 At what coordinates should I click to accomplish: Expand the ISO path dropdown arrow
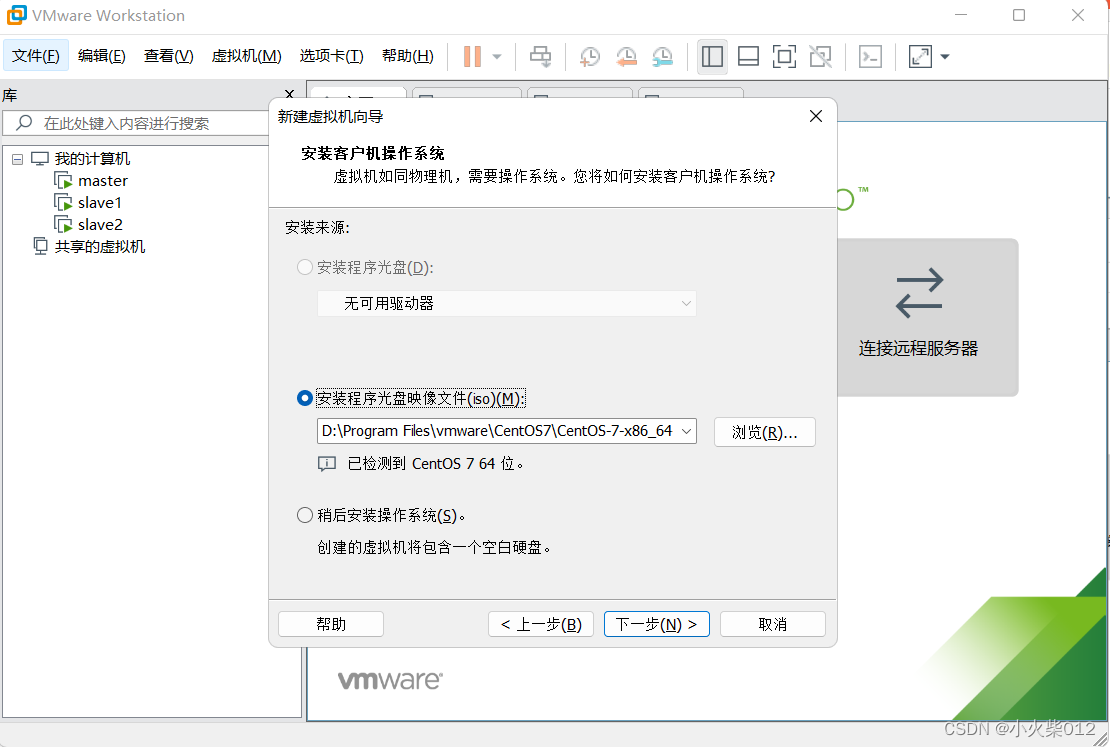(x=686, y=431)
